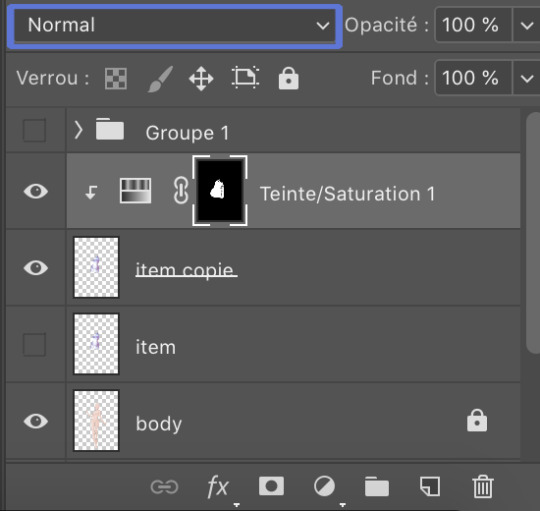540x511 pixels.
Task: Click the prevent artboard auto-nesting lock icon
Action: point(245,77)
